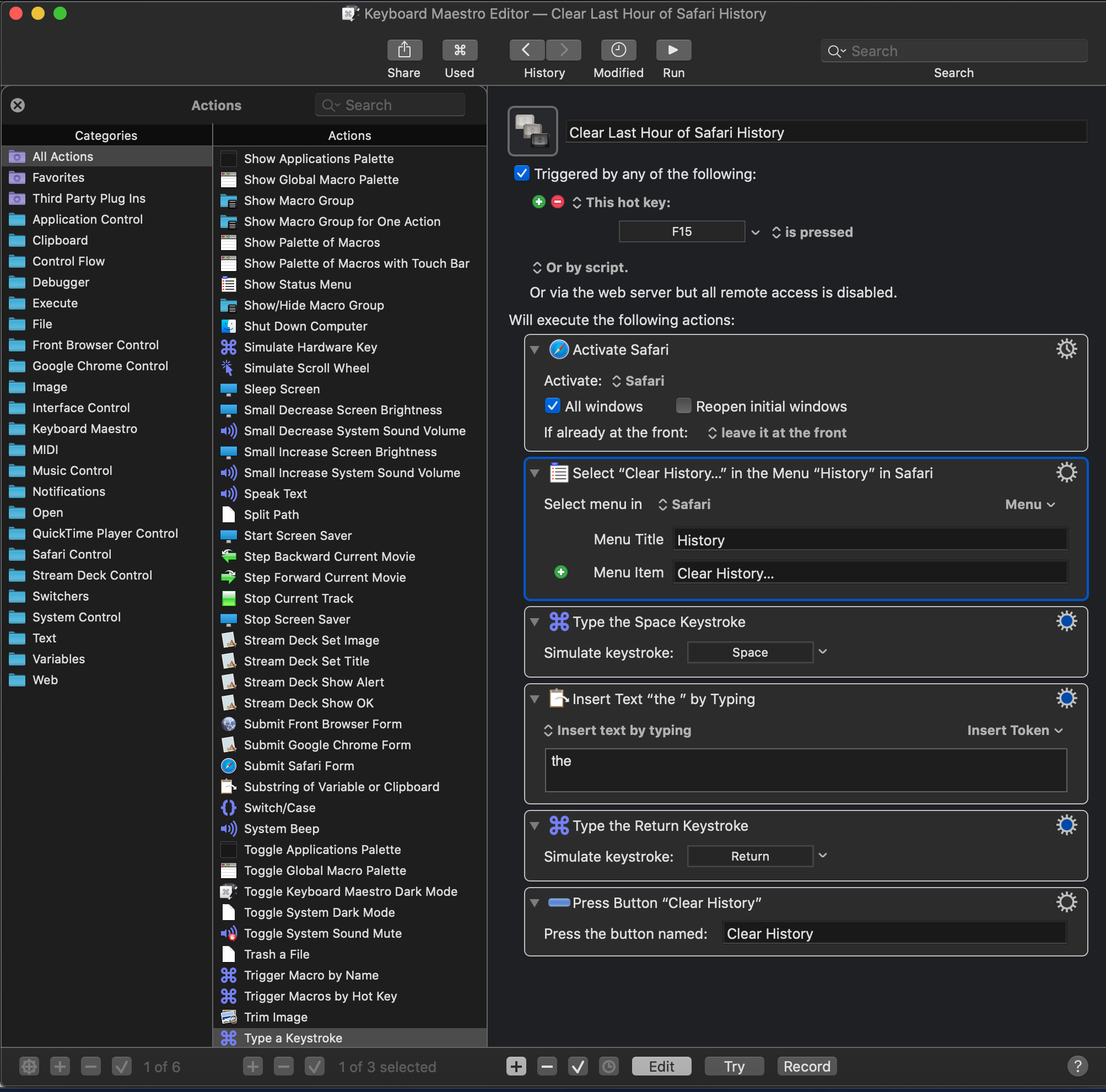This screenshot has height=1092, width=1106.
Task: Uncheck All windows checkbox
Action: (x=552, y=406)
